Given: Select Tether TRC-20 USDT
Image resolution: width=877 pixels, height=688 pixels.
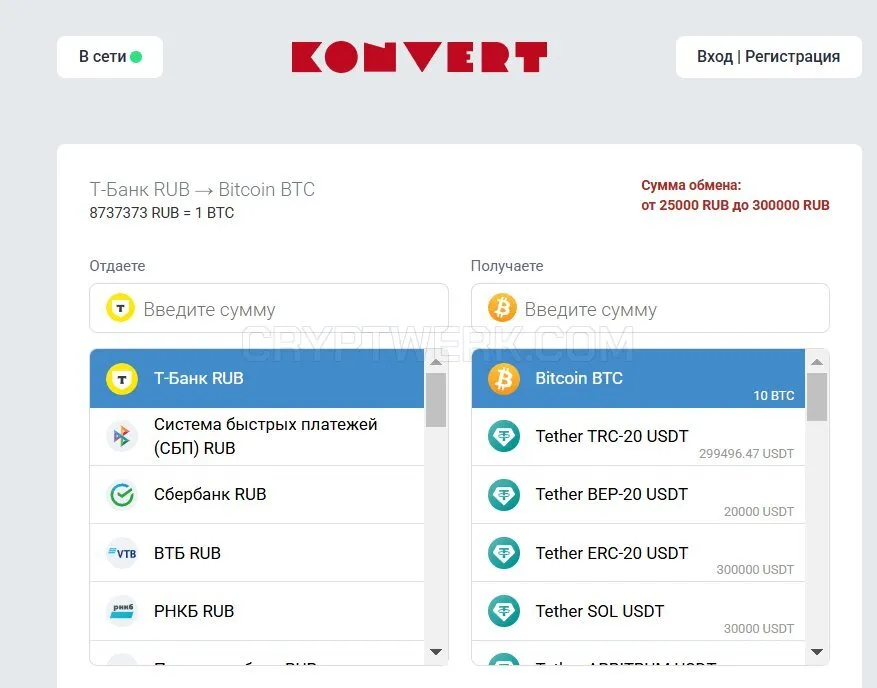Looking at the screenshot, I should click(x=638, y=436).
